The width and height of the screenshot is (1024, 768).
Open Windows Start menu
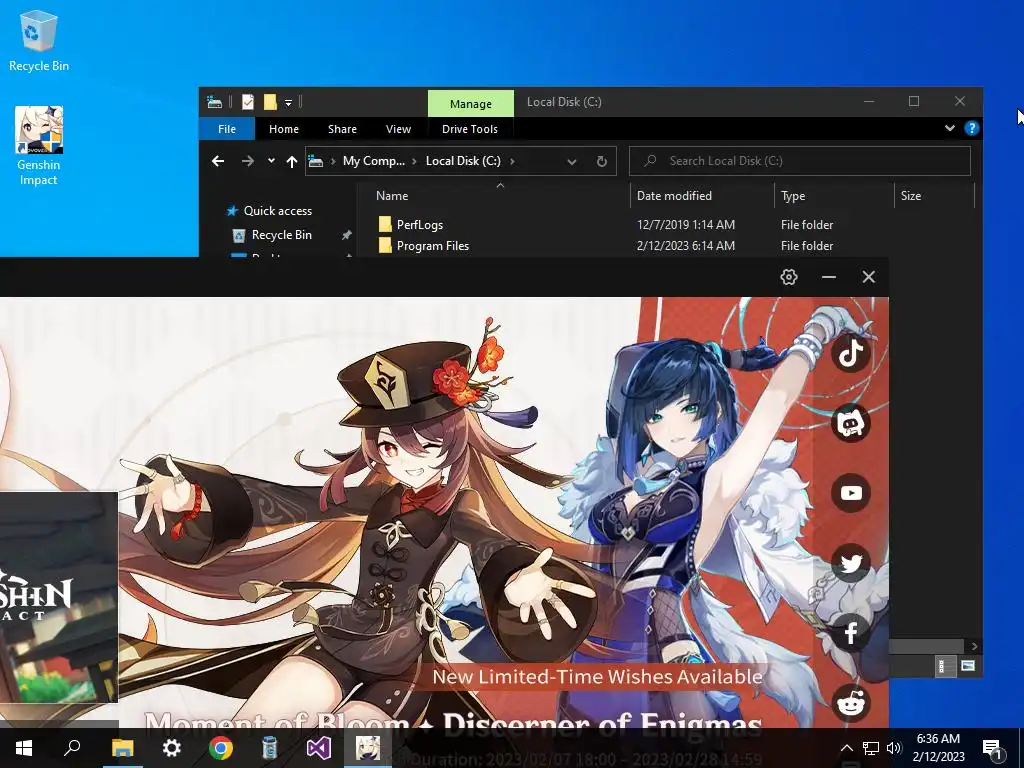click(x=24, y=748)
